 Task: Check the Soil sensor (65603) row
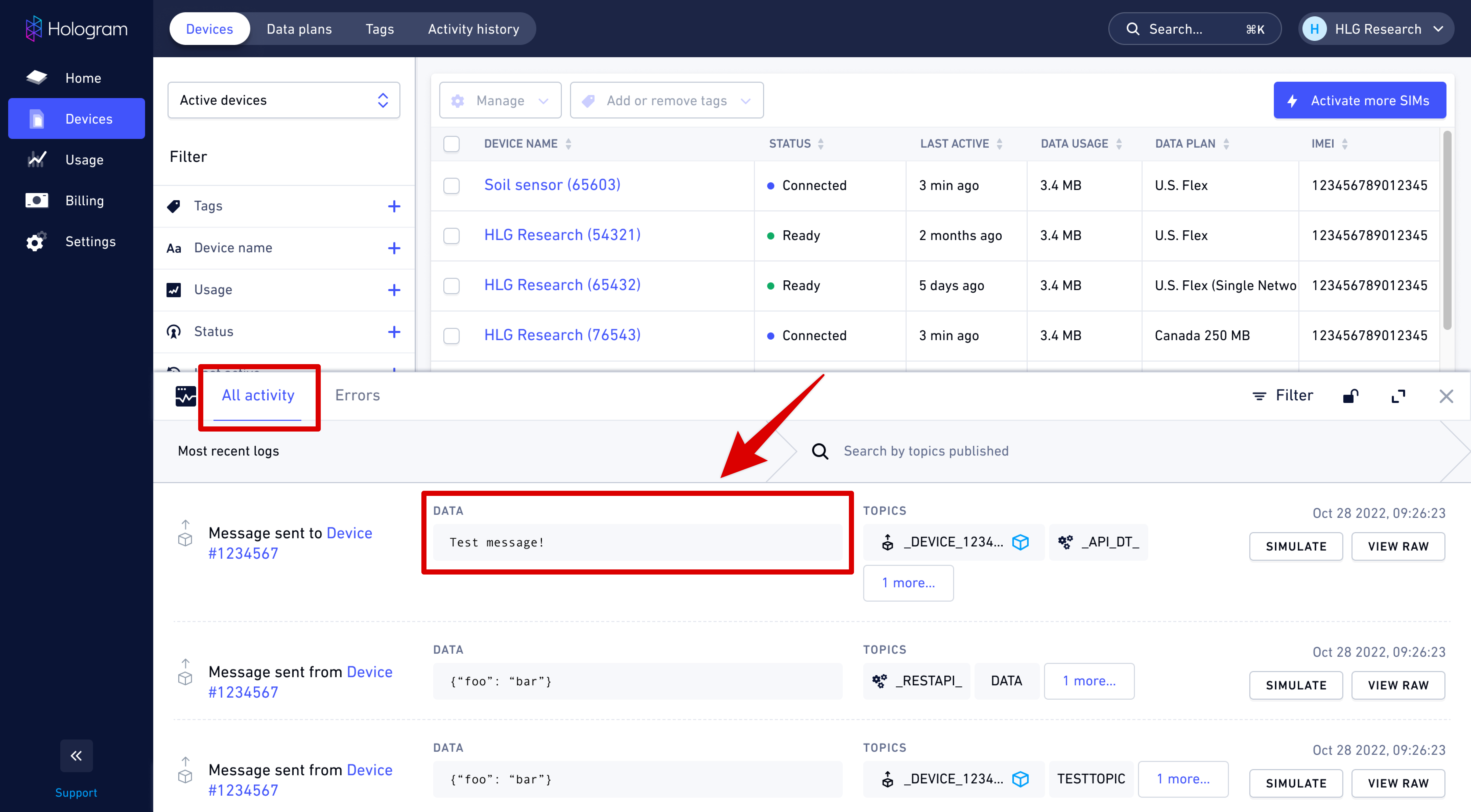pyautogui.click(x=452, y=186)
